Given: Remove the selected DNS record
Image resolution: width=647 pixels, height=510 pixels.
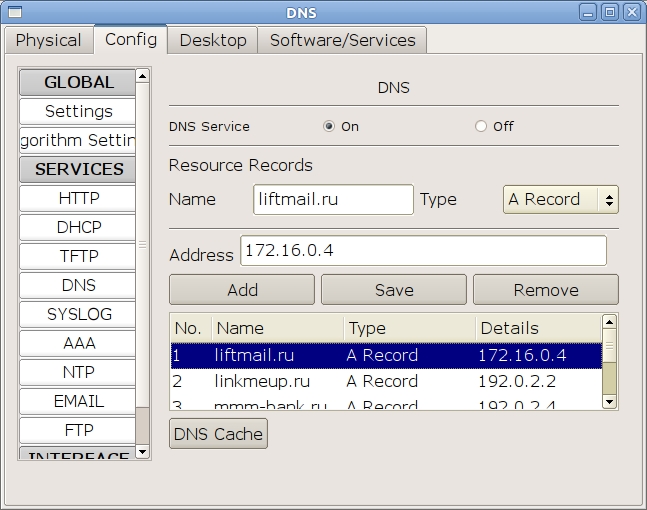Looking at the screenshot, I should 545,290.
